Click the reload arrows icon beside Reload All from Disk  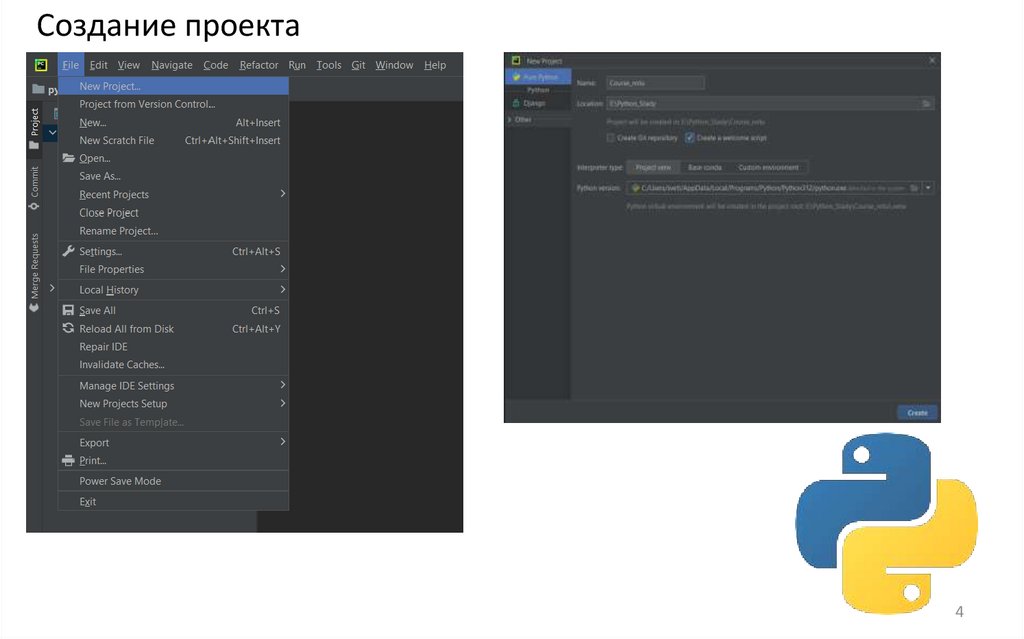point(68,329)
